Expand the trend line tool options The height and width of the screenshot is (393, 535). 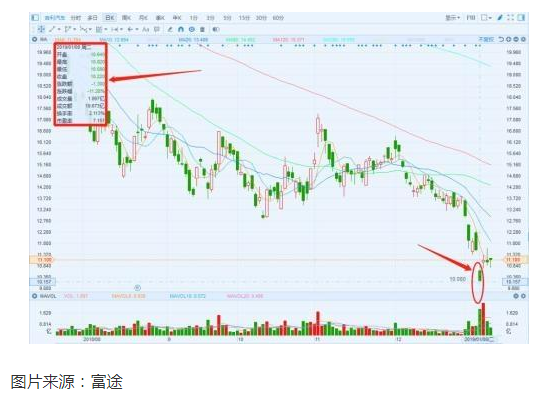coord(59,30)
